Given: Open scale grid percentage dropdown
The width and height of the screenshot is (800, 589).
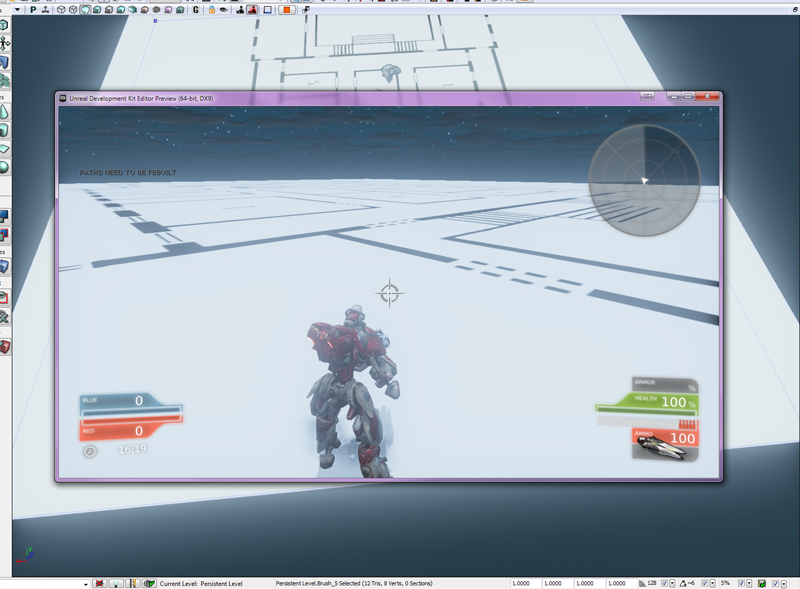Looking at the screenshot, I should point(749,583).
